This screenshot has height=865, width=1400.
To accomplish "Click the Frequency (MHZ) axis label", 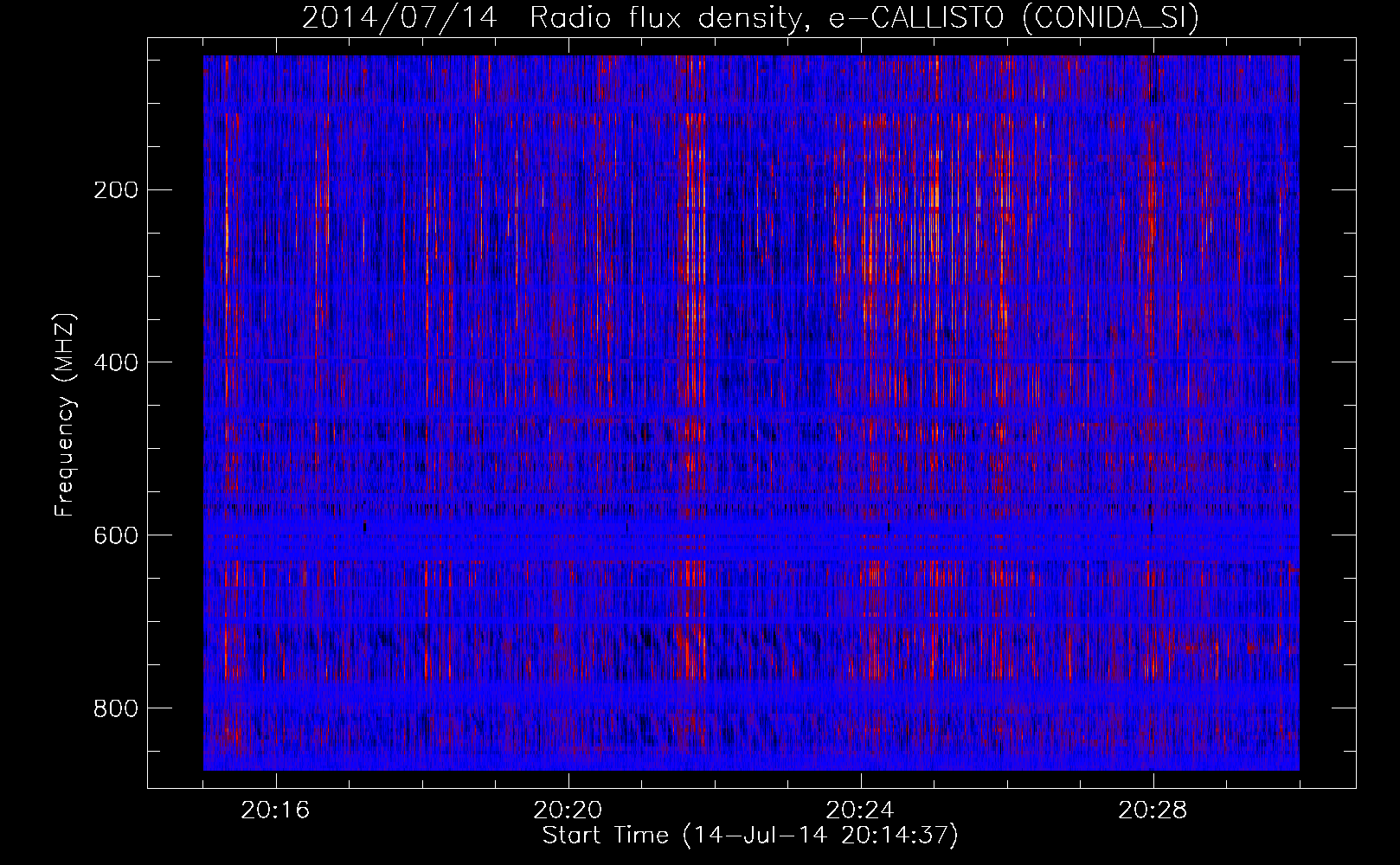I will pyautogui.click(x=66, y=414).
